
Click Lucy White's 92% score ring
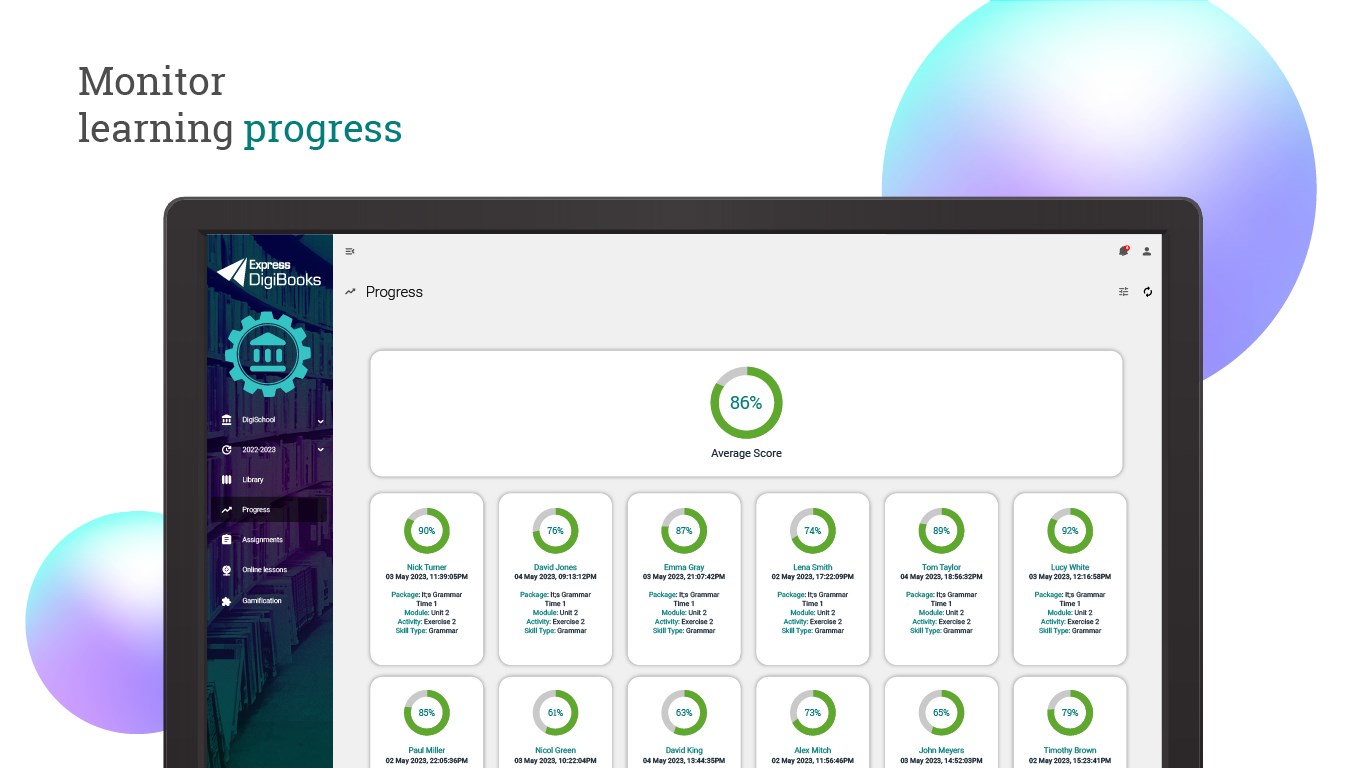click(x=1070, y=531)
